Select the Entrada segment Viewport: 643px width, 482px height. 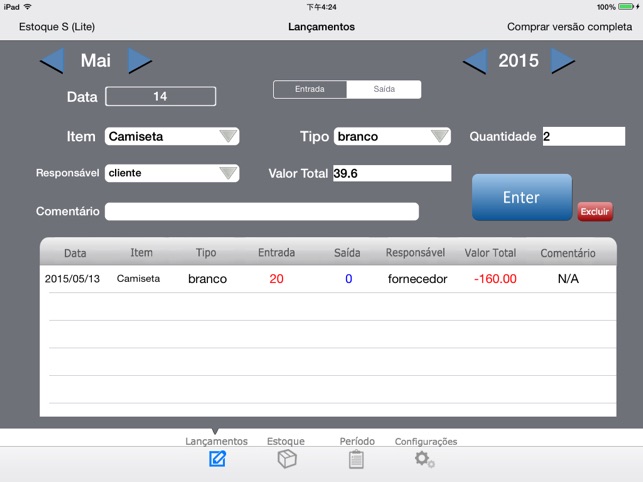[x=310, y=89]
